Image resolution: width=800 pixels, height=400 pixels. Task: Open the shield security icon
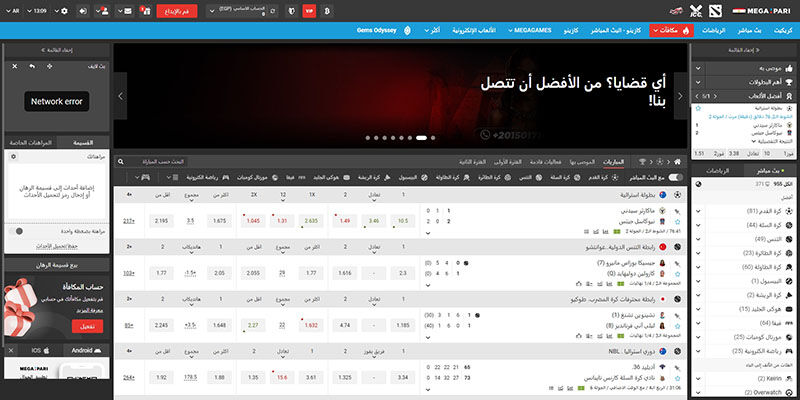[x=291, y=11]
